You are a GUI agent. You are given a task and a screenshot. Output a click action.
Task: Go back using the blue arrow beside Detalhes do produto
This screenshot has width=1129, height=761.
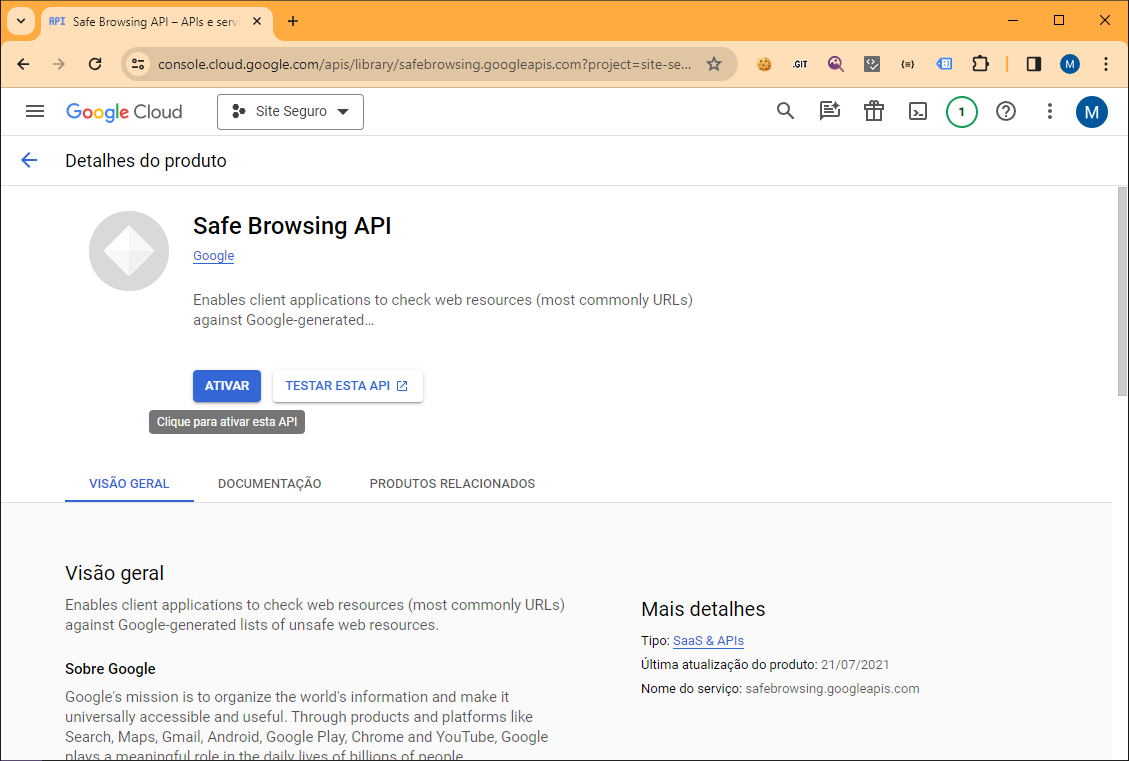click(x=29, y=160)
